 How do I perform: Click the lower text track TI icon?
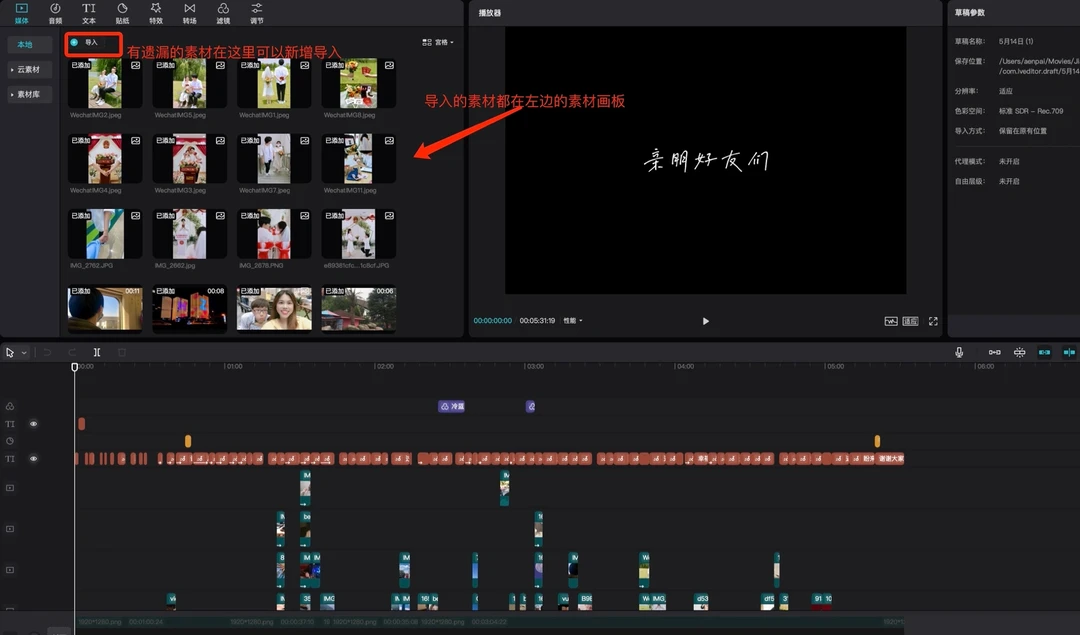tap(10, 459)
